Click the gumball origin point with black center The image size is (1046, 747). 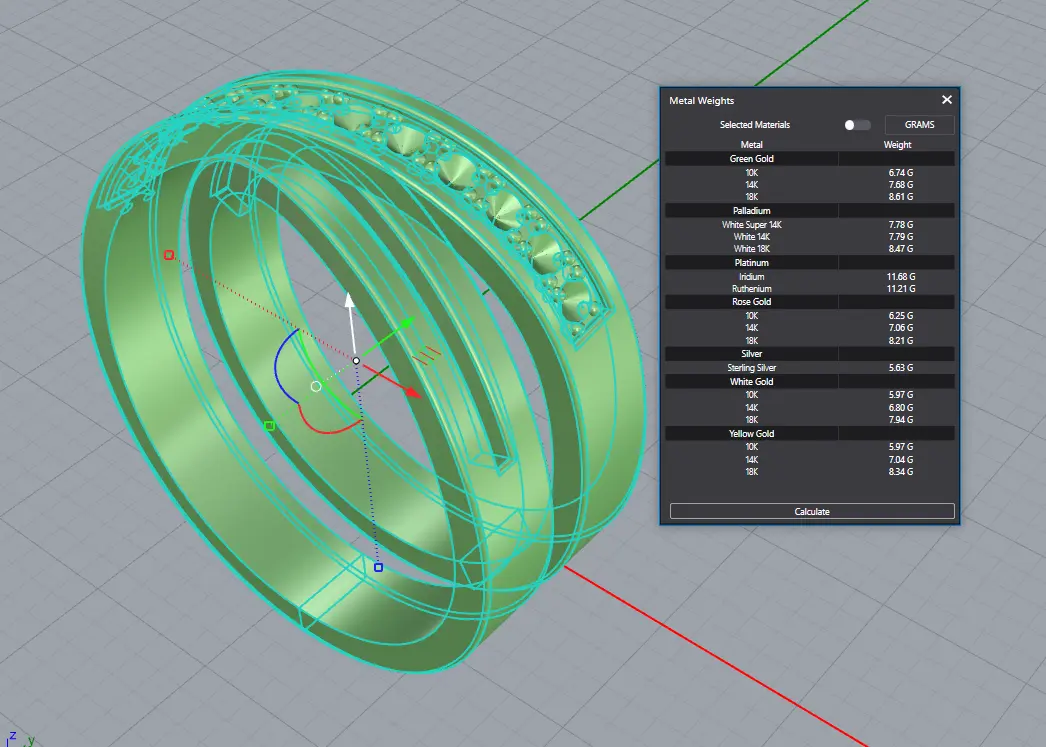[356, 360]
